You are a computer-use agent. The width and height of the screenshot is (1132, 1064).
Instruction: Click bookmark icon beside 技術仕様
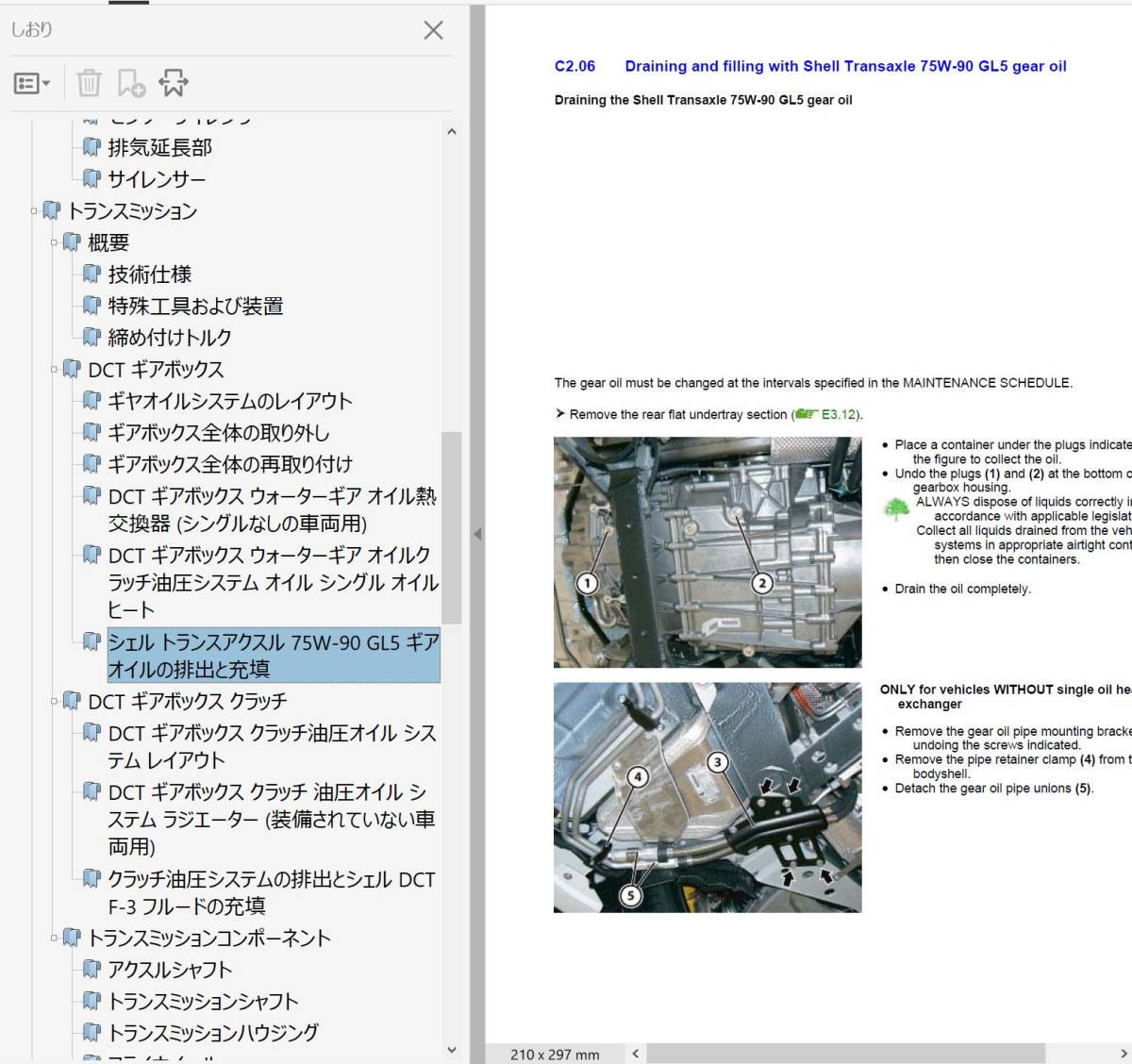point(92,274)
